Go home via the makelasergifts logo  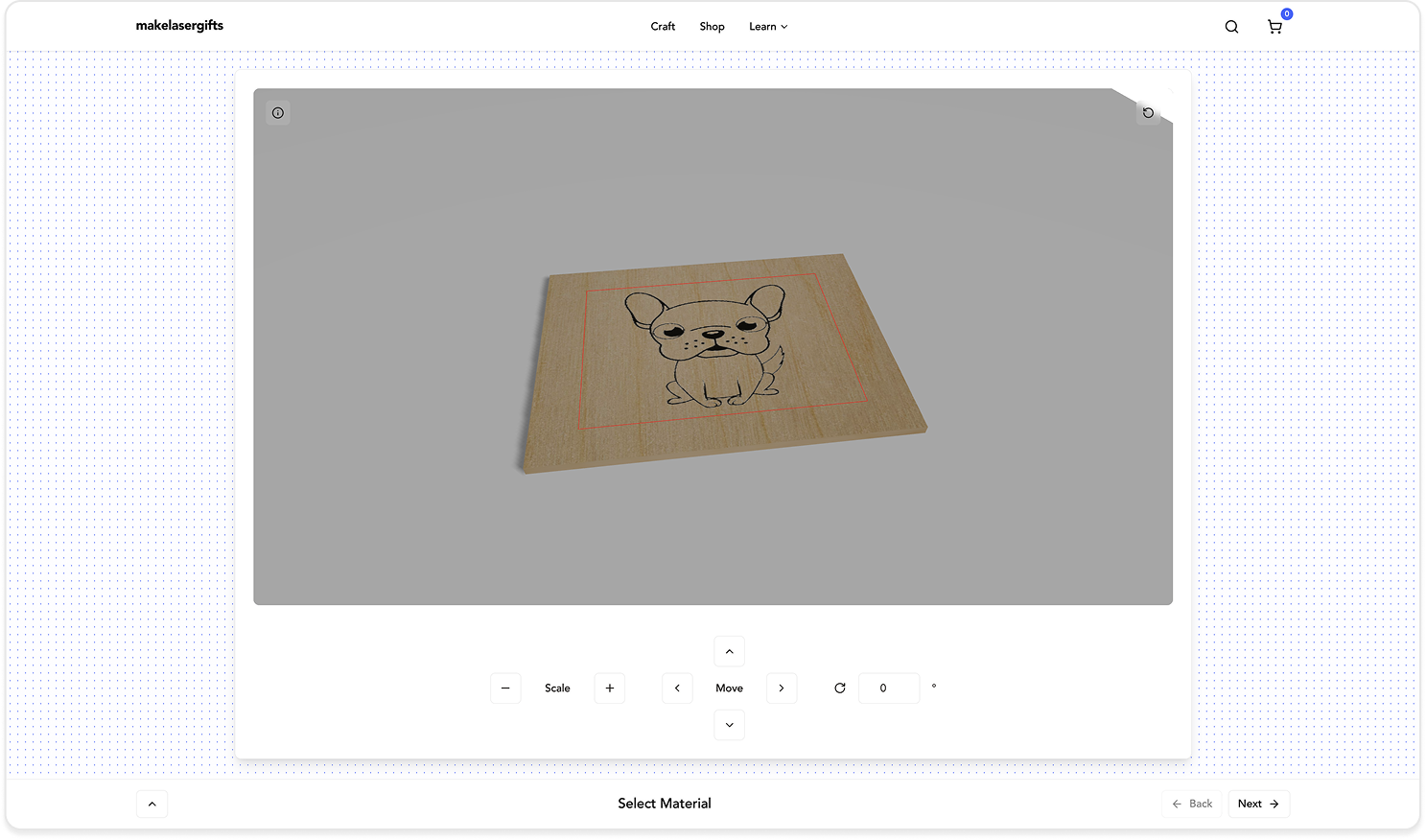[180, 25]
